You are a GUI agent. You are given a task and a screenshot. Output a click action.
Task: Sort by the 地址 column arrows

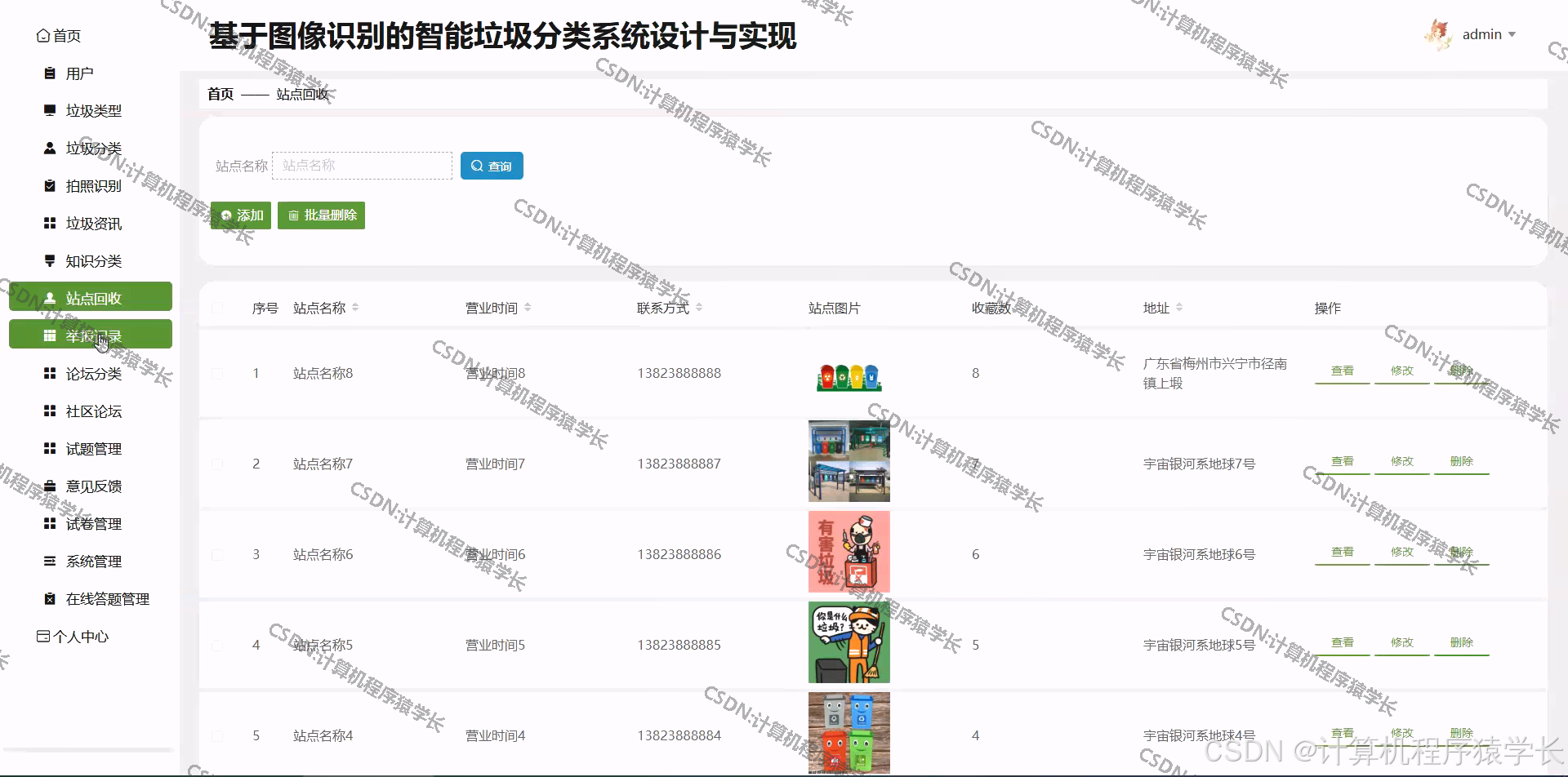[x=1179, y=308]
